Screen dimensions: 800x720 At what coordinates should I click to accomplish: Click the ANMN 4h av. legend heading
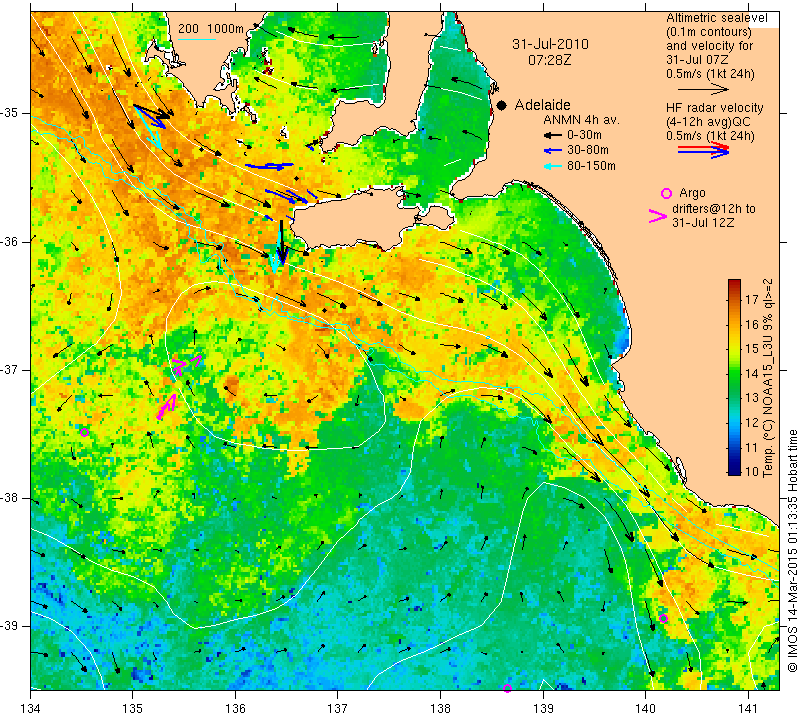click(581, 120)
